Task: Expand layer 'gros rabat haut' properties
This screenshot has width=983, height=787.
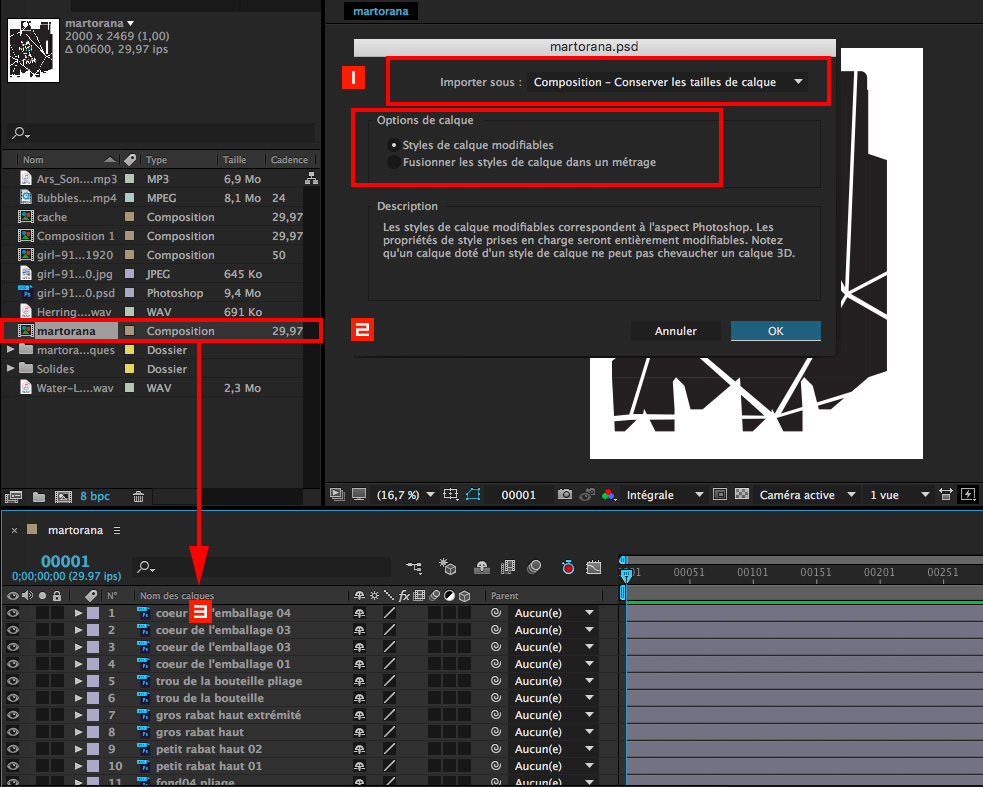Action: [78, 732]
